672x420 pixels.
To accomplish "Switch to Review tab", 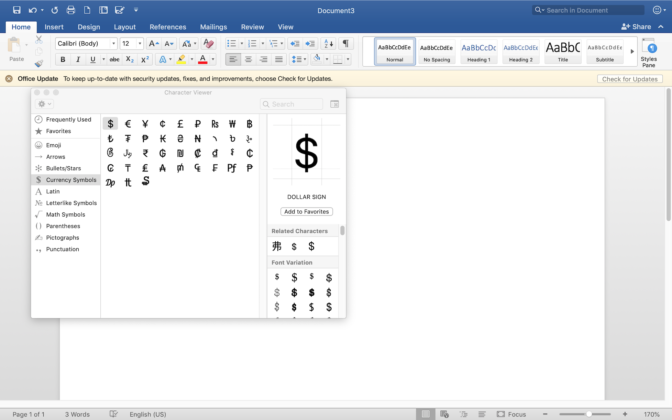I will 252,27.
